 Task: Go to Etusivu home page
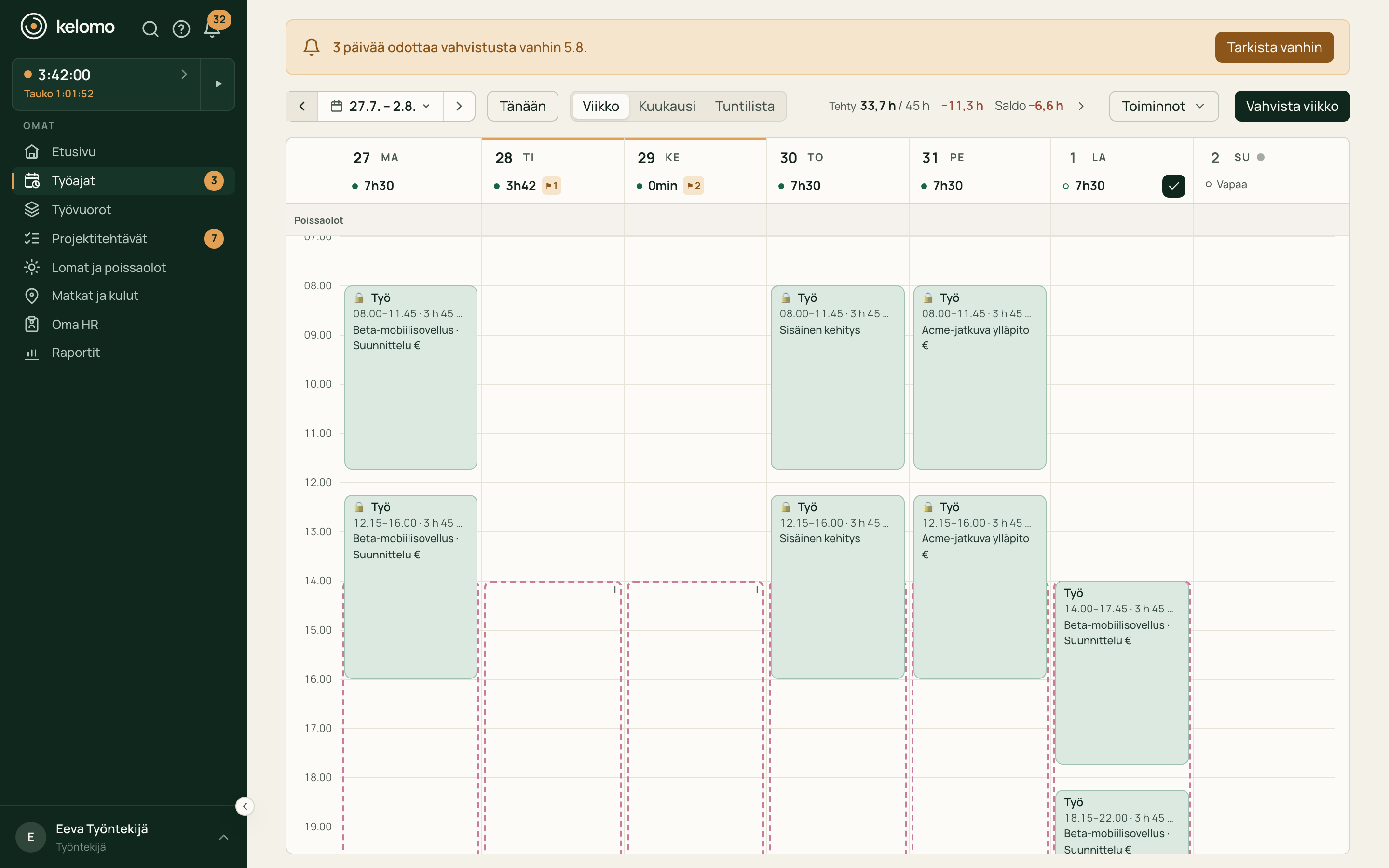coord(123,151)
